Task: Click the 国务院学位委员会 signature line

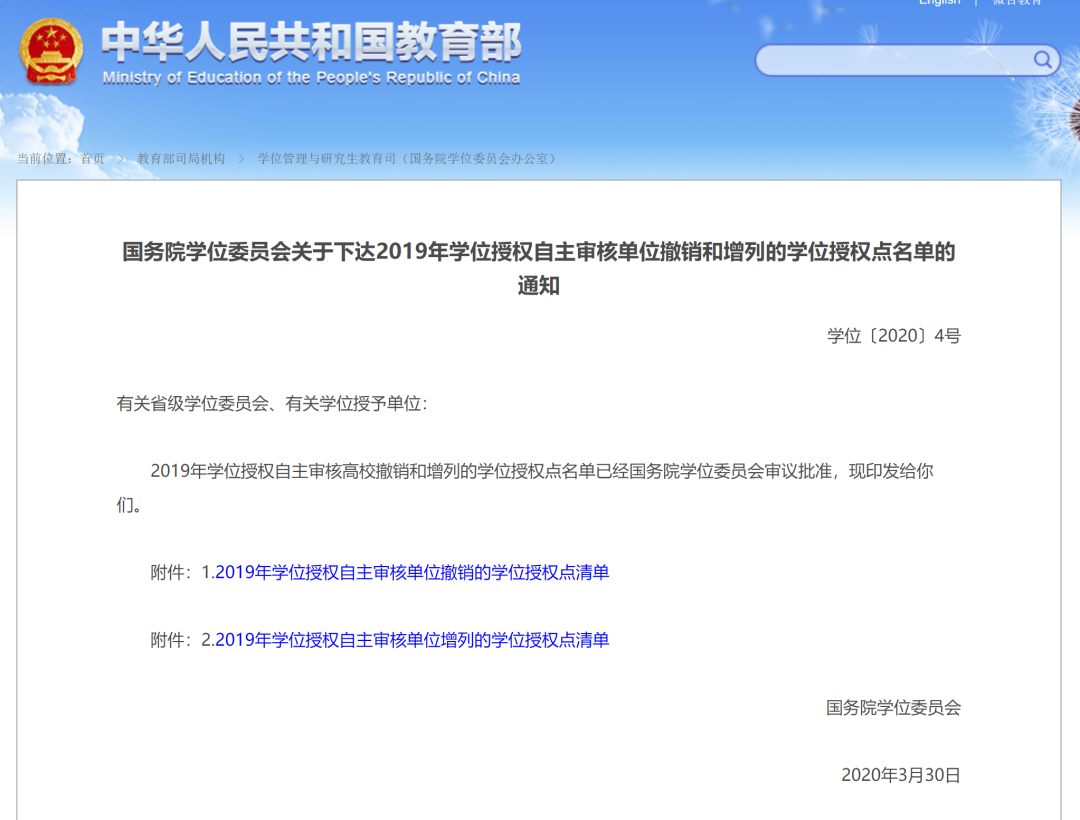Action: click(x=893, y=708)
